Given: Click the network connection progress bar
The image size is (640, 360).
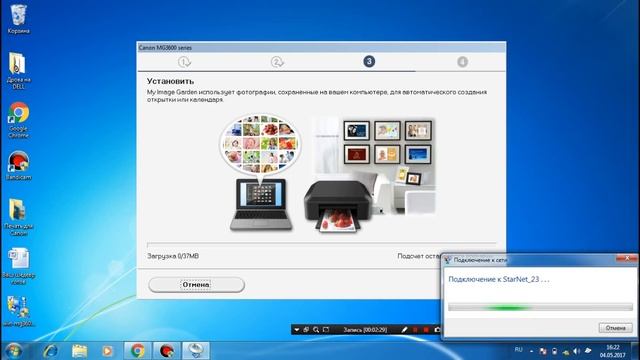Looking at the screenshot, I should [540, 307].
